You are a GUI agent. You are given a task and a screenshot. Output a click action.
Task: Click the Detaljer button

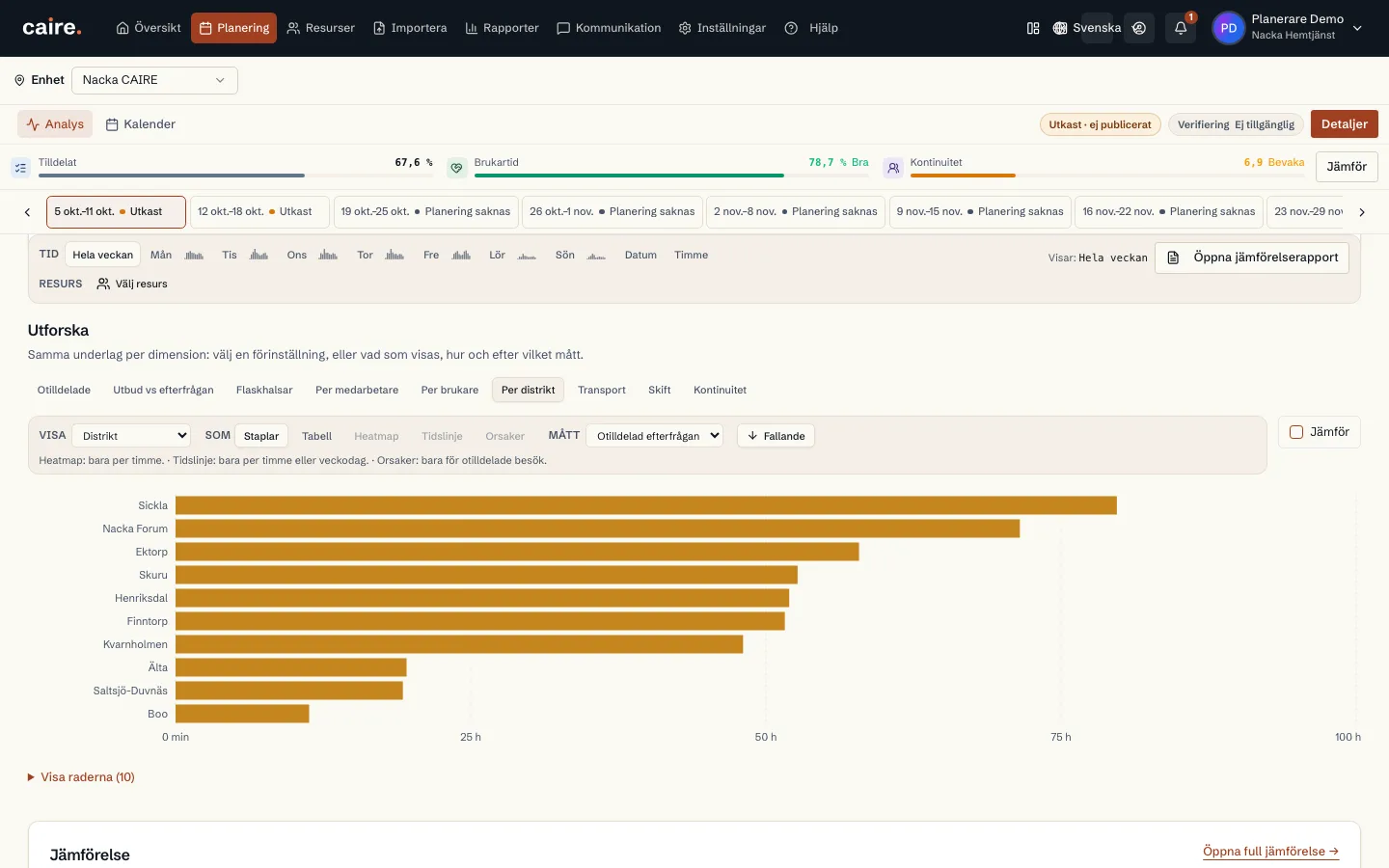(x=1345, y=124)
